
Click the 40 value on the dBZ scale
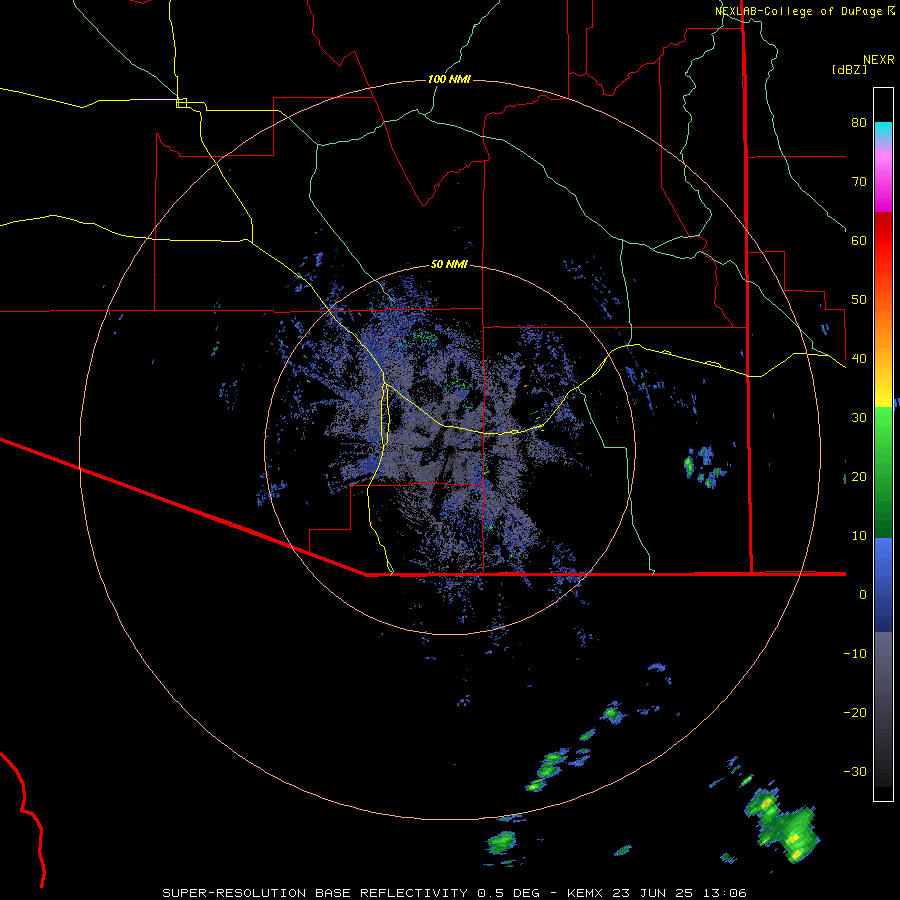pos(859,359)
